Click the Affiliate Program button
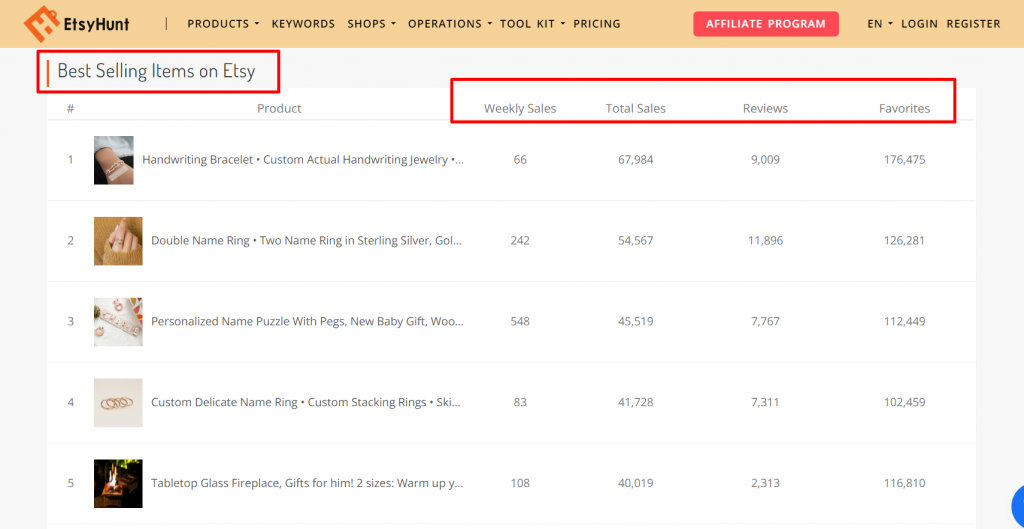 [766, 24]
